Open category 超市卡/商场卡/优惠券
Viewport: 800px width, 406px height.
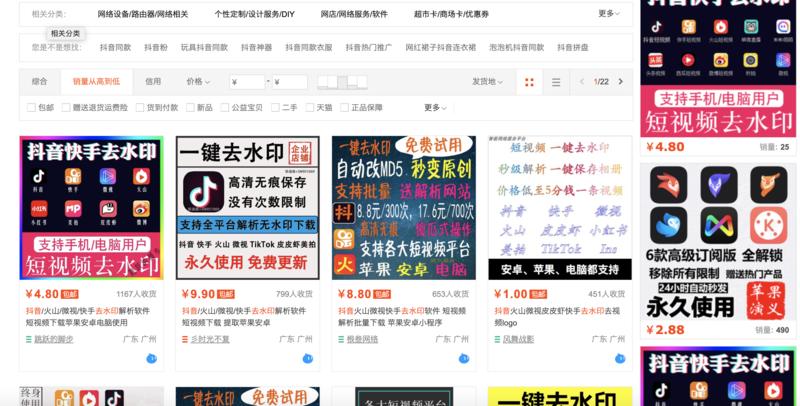pyautogui.click(x=452, y=14)
